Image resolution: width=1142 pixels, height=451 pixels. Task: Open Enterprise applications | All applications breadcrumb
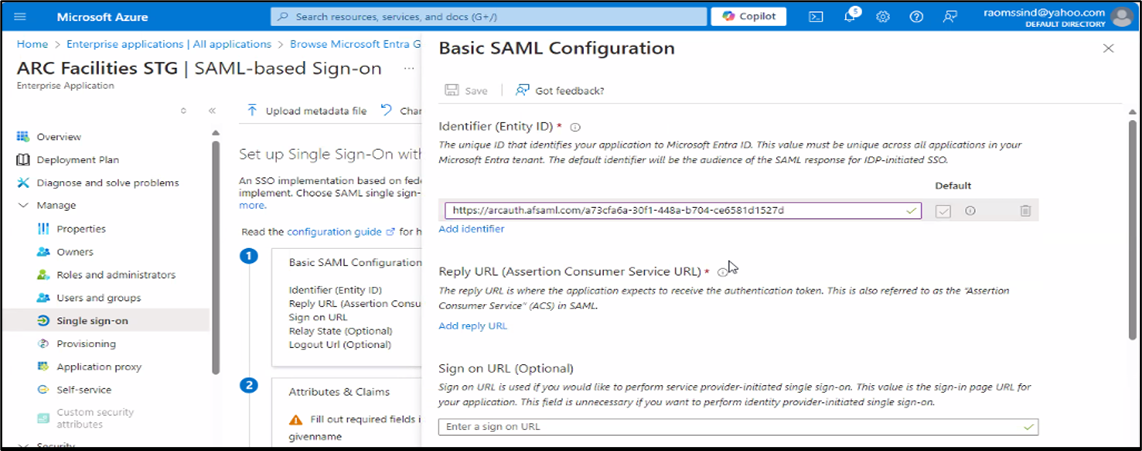coord(169,44)
